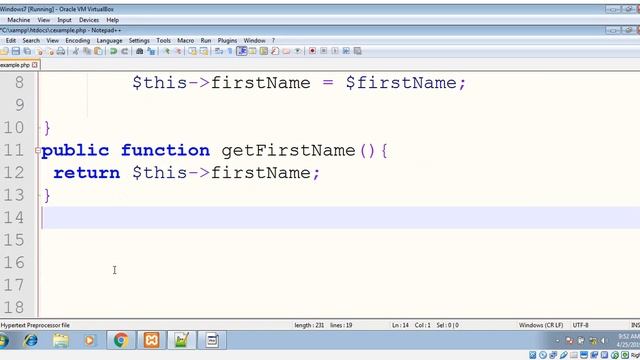
Task: Click 'return' keyword on line 12
Action: tap(87, 173)
